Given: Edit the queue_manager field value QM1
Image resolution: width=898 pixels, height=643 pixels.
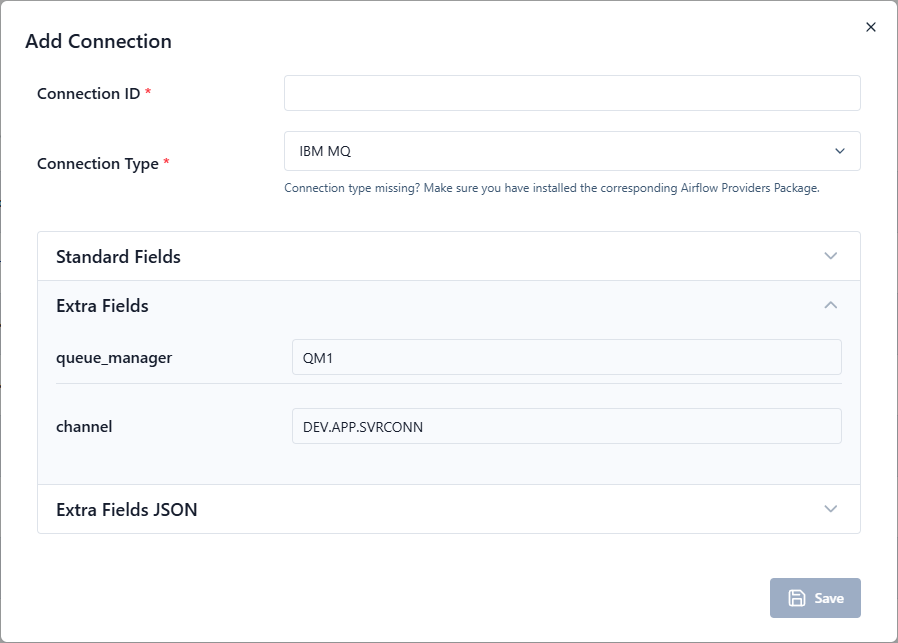Looking at the screenshot, I should click(x=566, y=357).
